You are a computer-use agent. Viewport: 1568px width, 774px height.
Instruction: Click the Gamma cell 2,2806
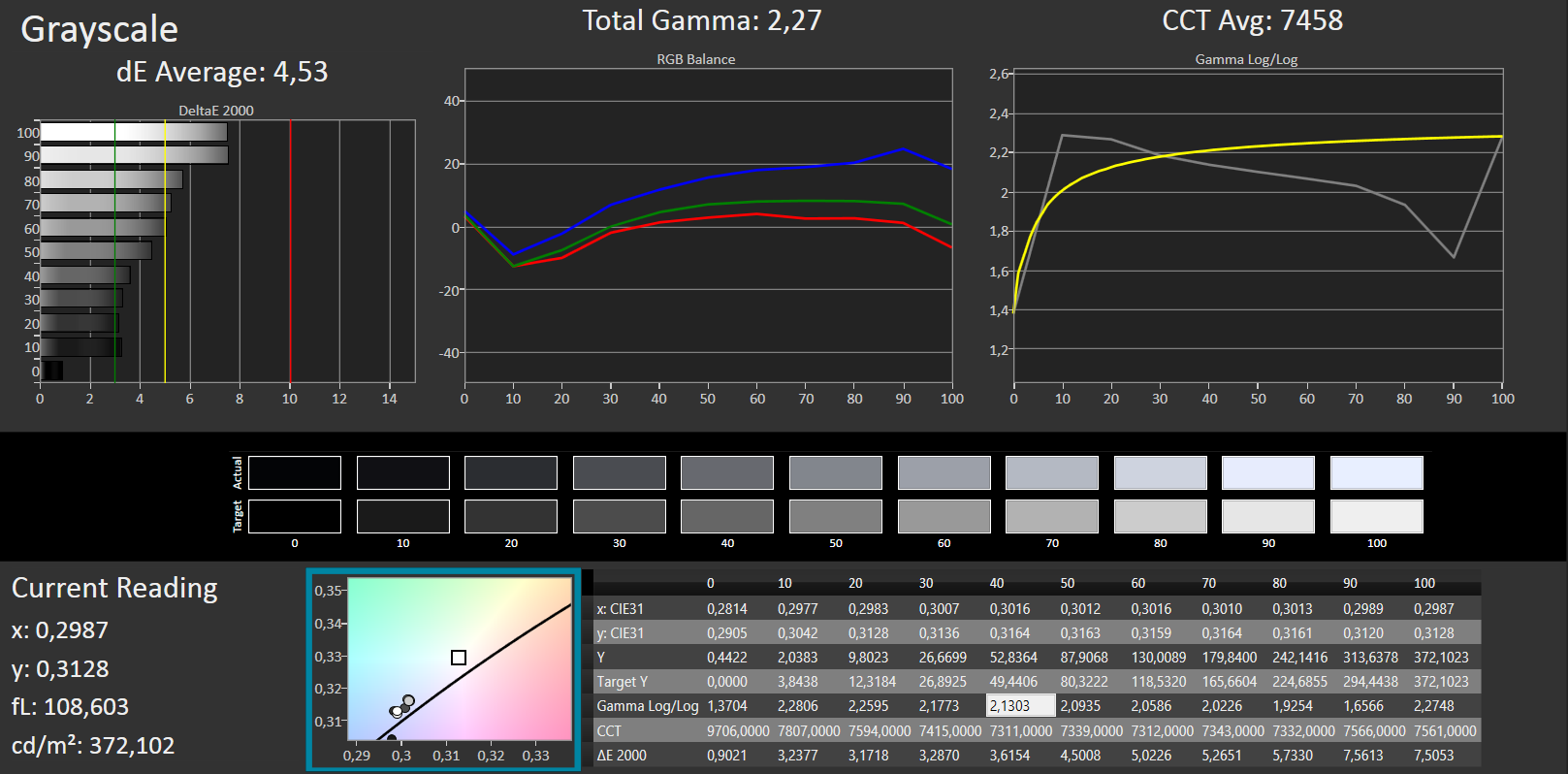798,706
